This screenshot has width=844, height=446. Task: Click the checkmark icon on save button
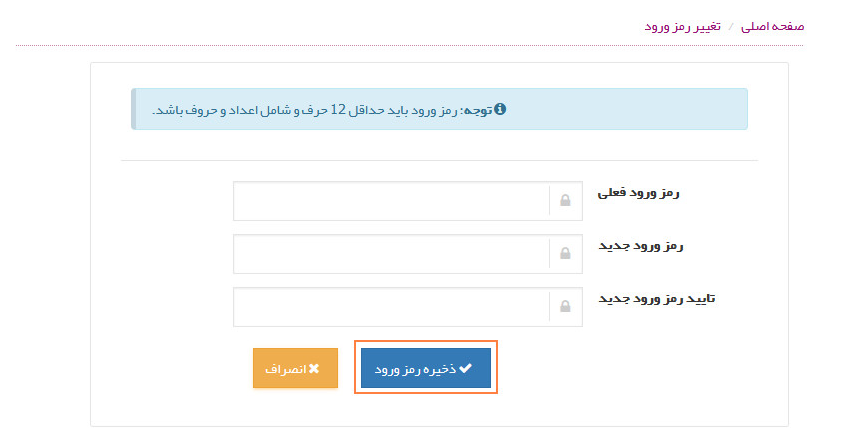465,368
